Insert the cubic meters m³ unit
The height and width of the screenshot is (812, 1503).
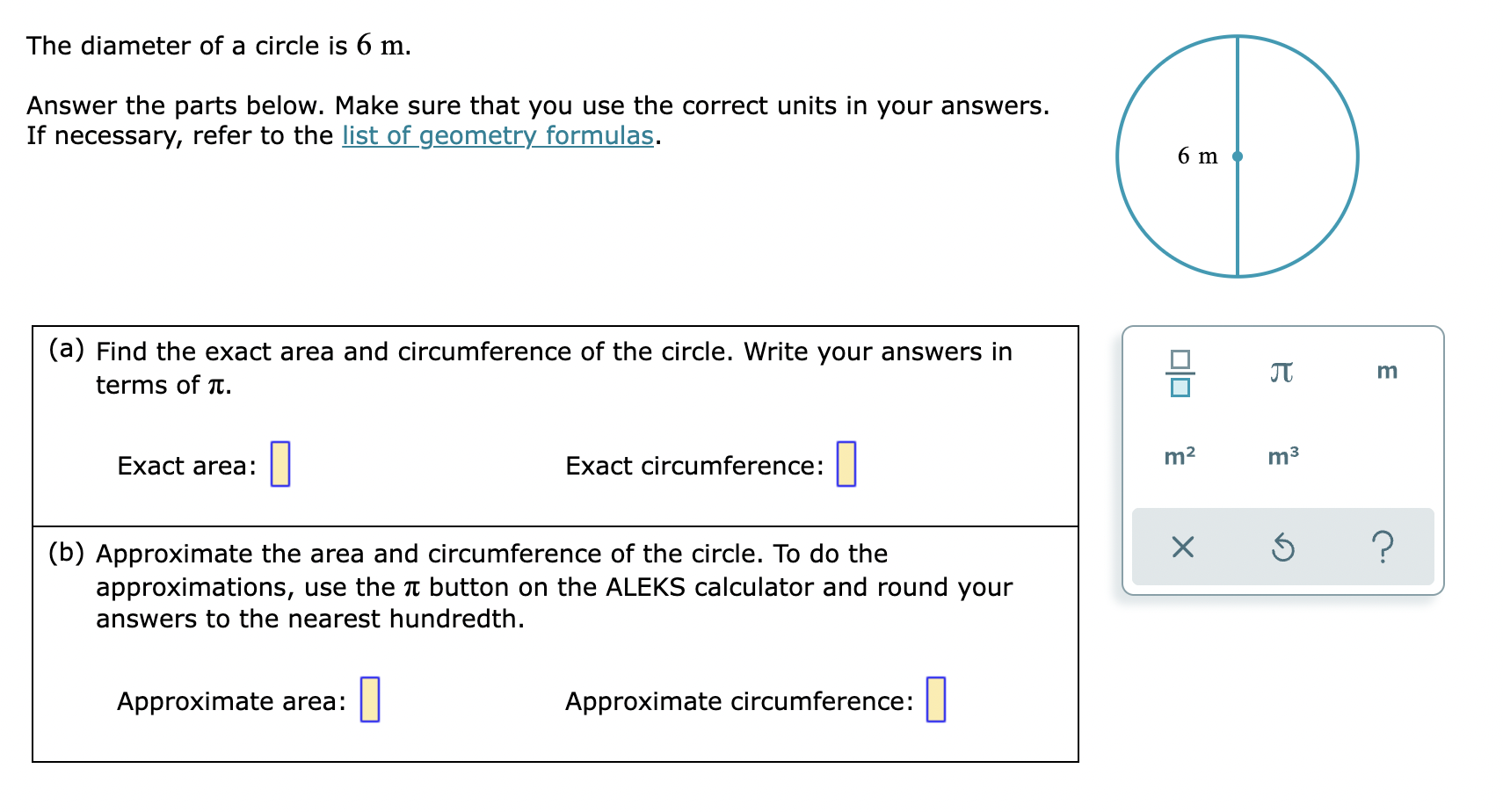[1282, 456]
